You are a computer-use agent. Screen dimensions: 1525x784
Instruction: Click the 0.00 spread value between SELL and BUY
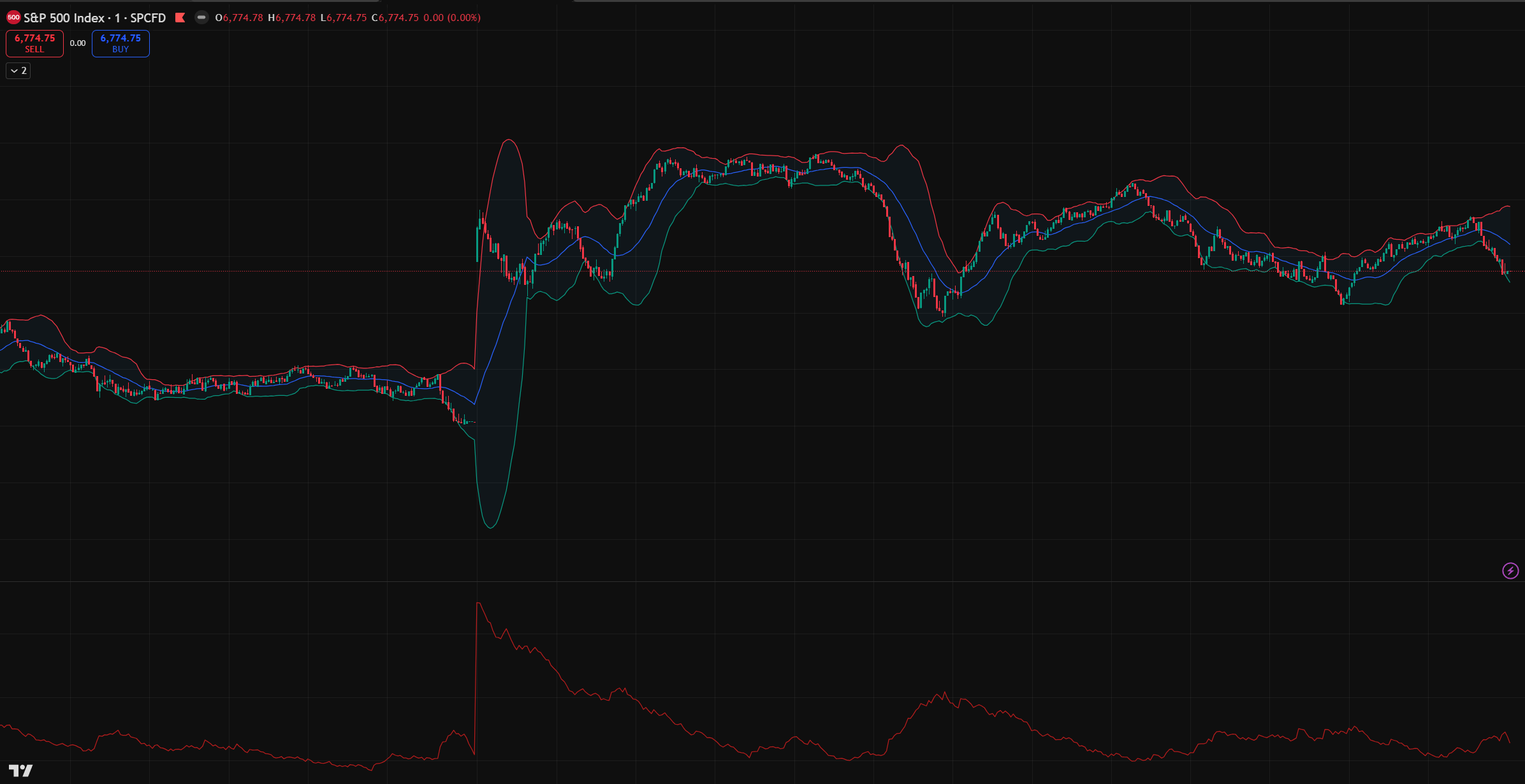78,43
